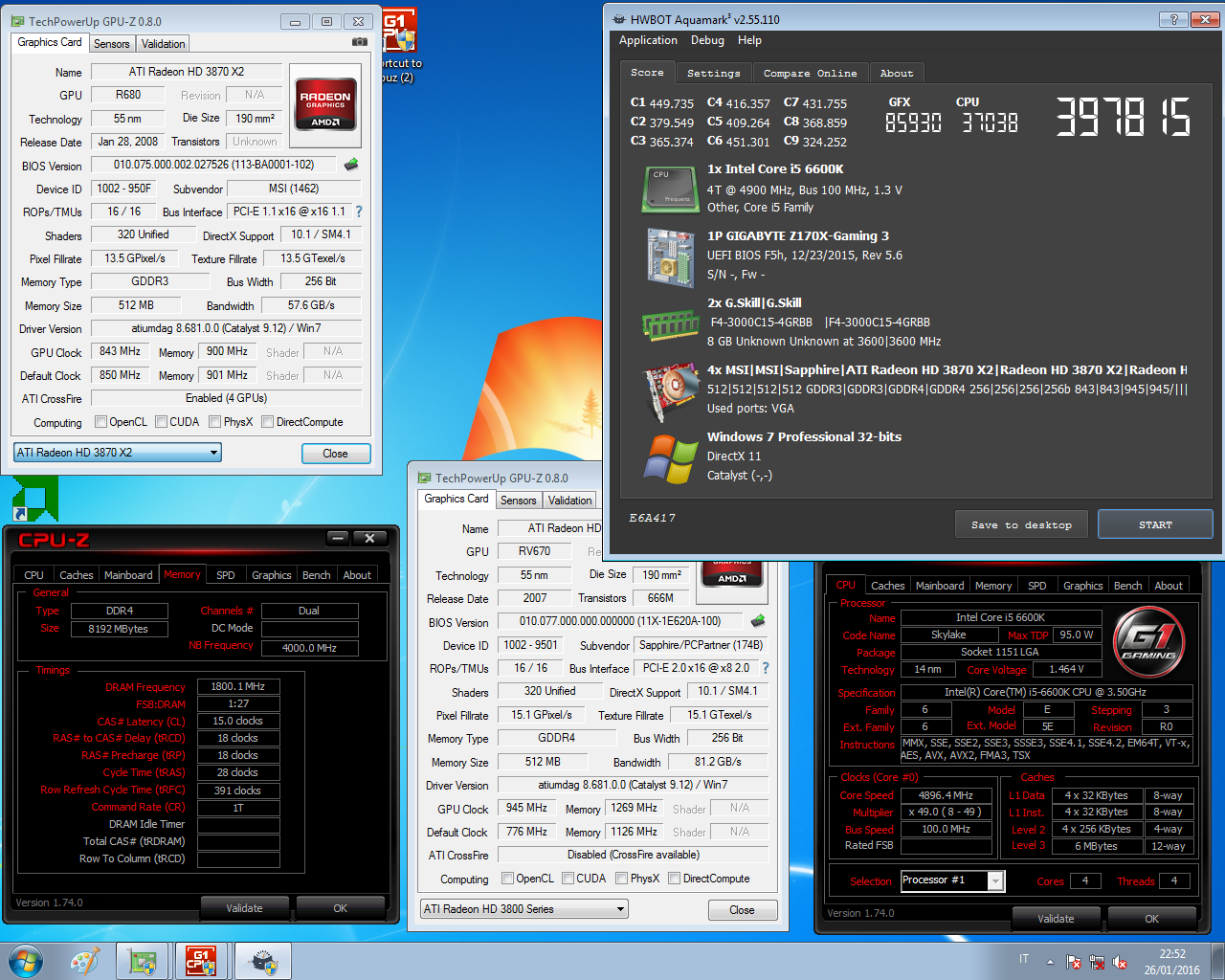This screenshot has width=1225, height=980.
Task: Click Close button in top GPU-Z window
Action: click(x=336, y=454)
